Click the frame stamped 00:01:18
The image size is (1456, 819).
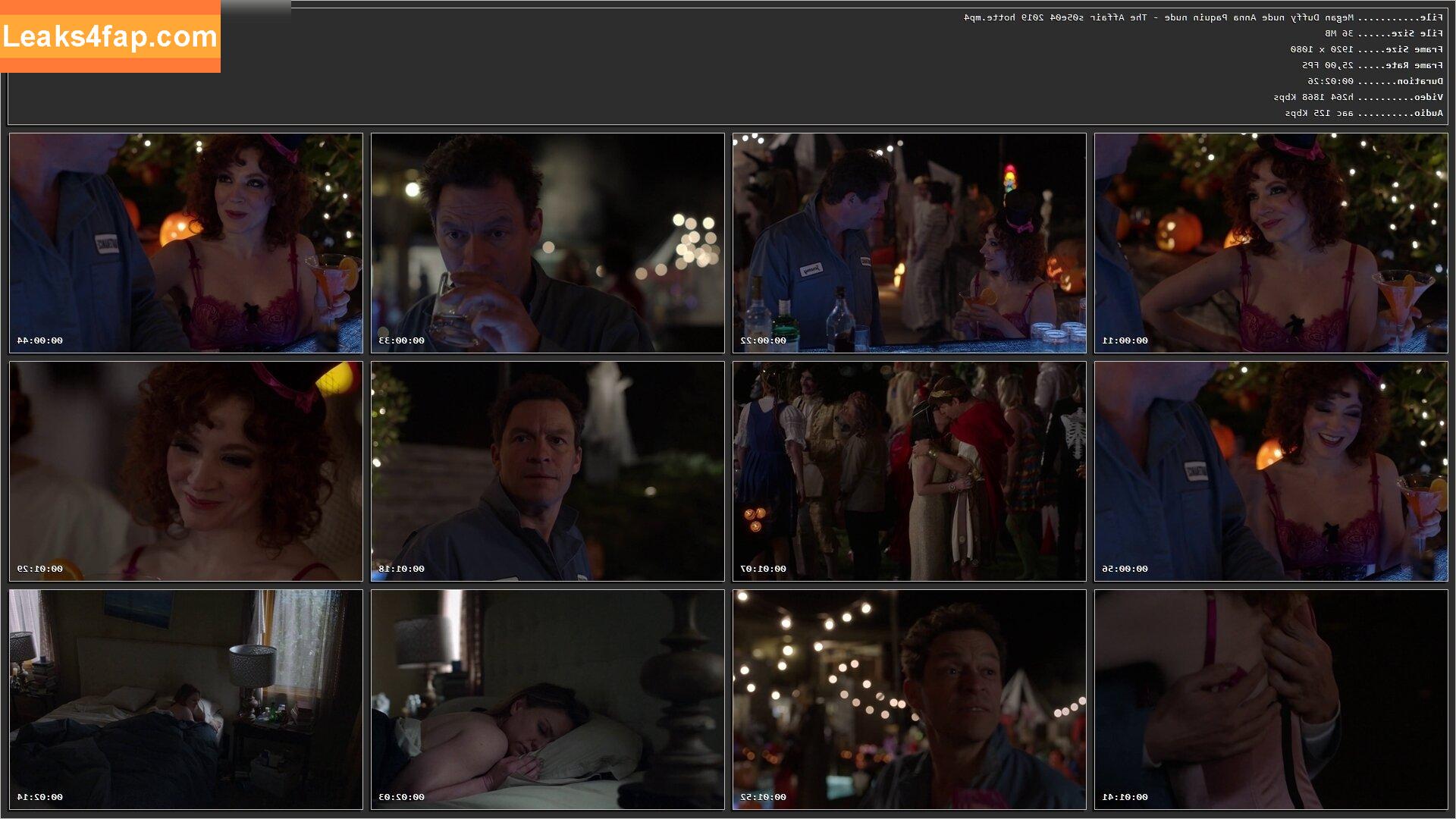click(548, 471)
